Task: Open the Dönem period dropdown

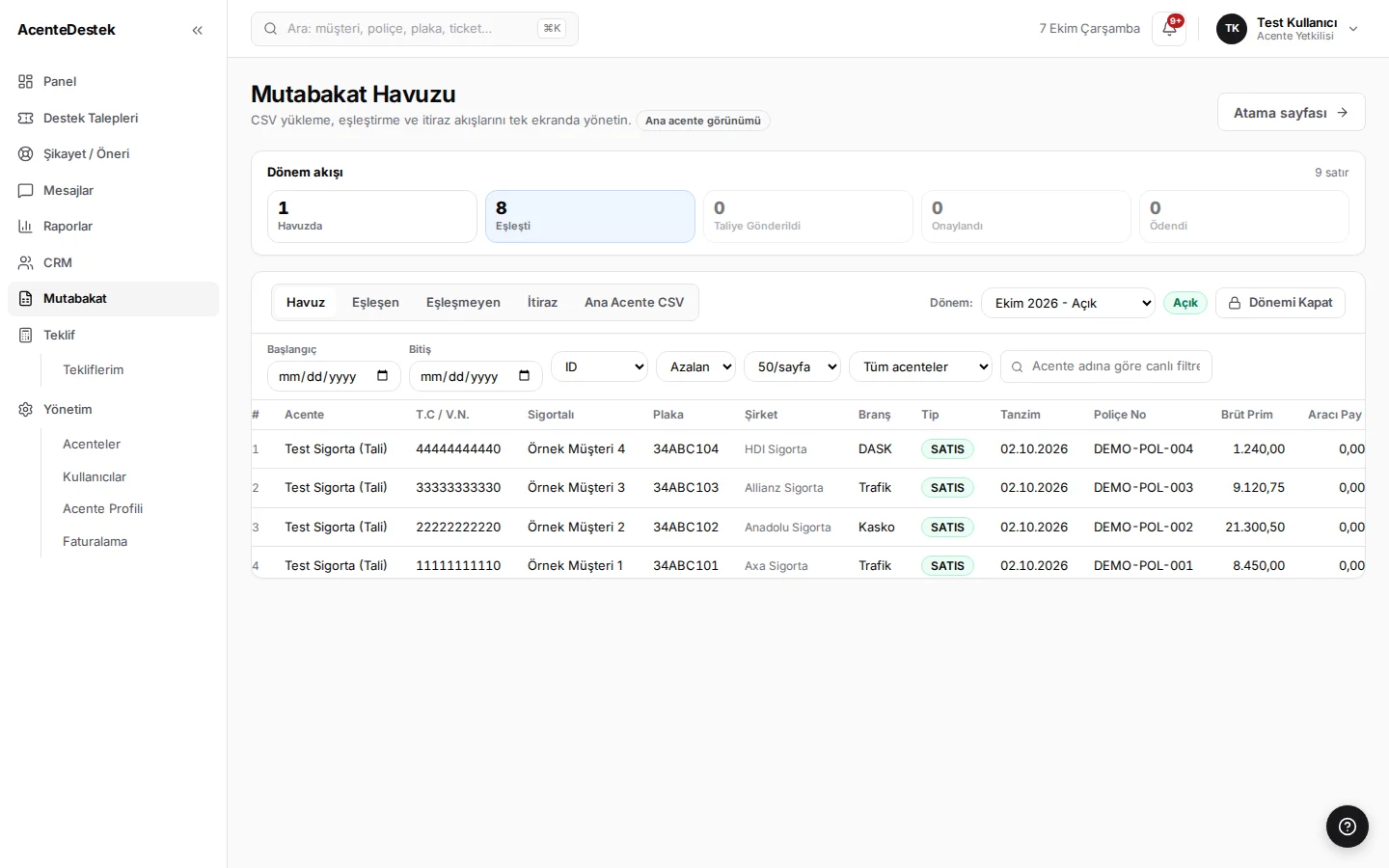Action: tap(1068, 303)
